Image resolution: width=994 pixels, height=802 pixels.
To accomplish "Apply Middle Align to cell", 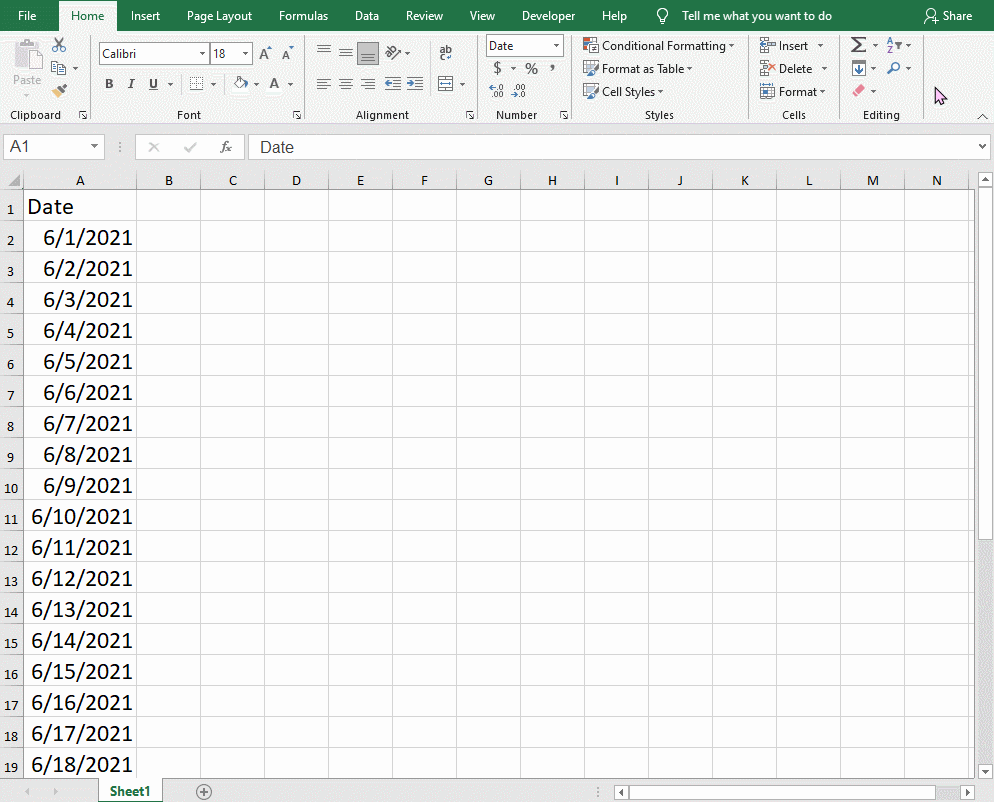I will (x=345, y=53).
